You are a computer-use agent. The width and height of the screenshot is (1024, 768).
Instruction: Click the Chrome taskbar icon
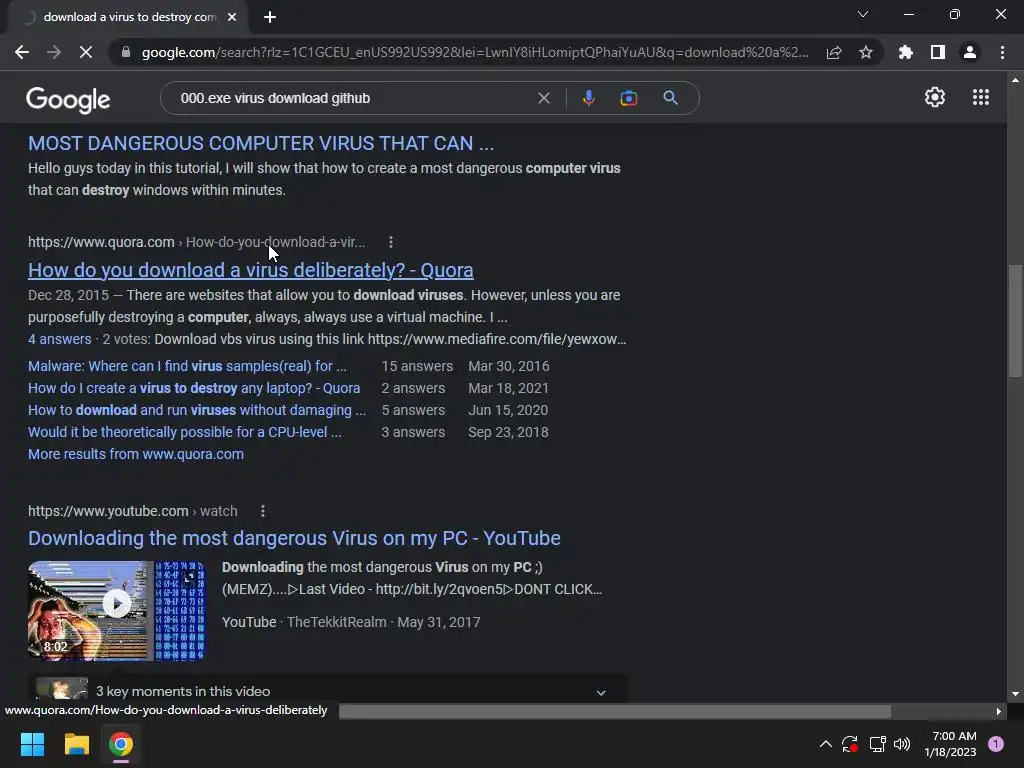click(x=121, y=744)
